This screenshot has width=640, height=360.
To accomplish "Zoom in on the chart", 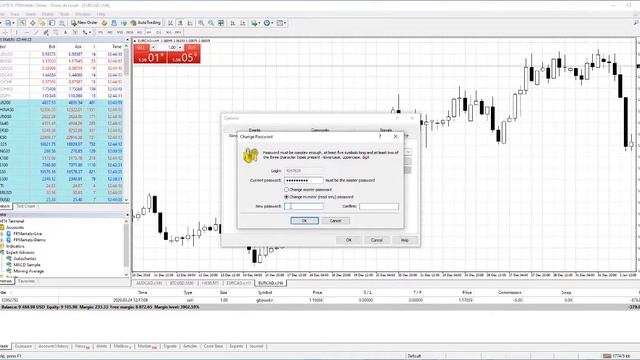I will pos(201,23).
